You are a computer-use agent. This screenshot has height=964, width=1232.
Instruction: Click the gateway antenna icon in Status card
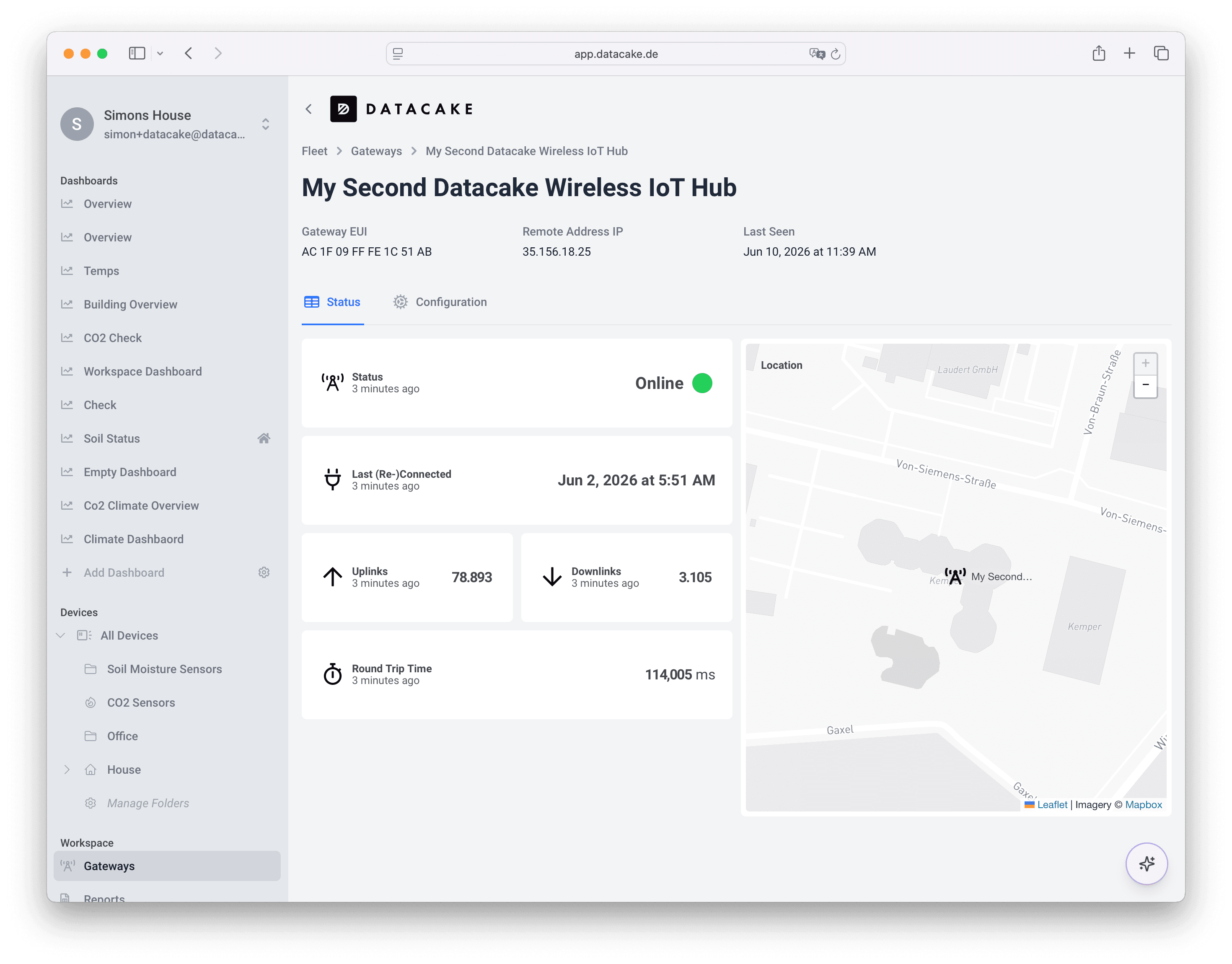pyautogui.click(x=332, y=383)
